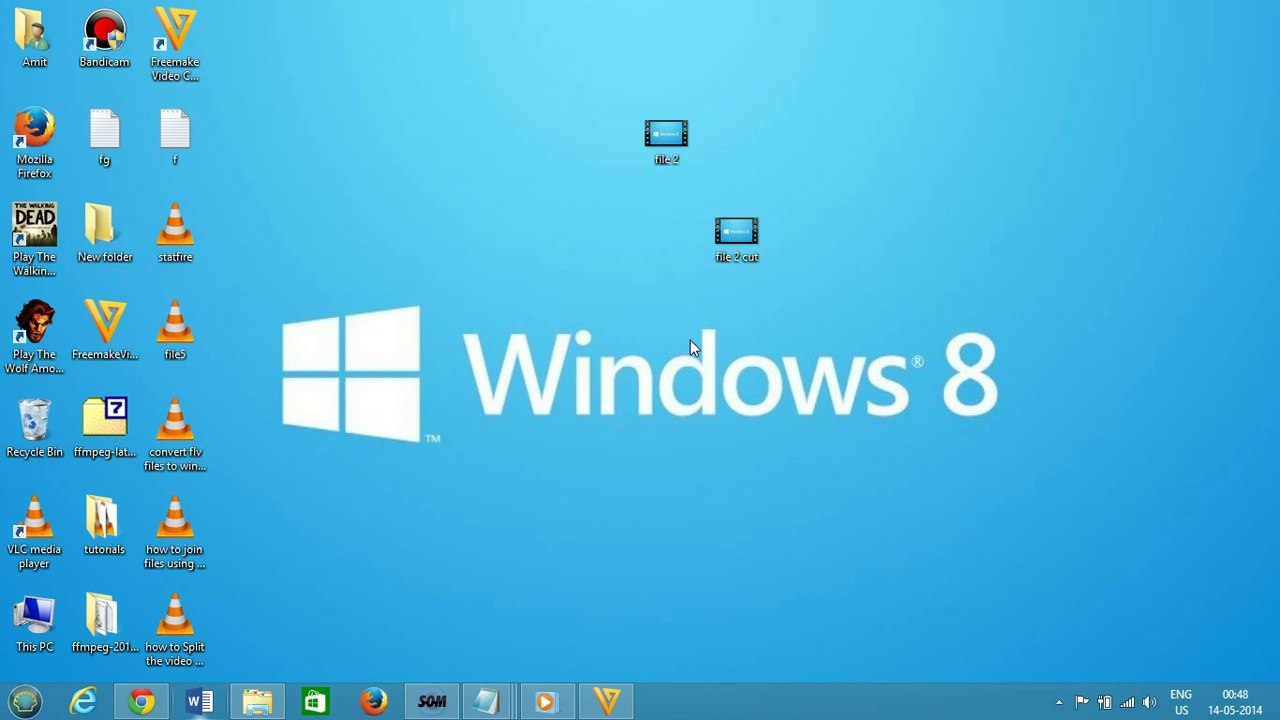1280x720 pixels.
Task: Click the Start button orb
Action: tap(25, 702)
